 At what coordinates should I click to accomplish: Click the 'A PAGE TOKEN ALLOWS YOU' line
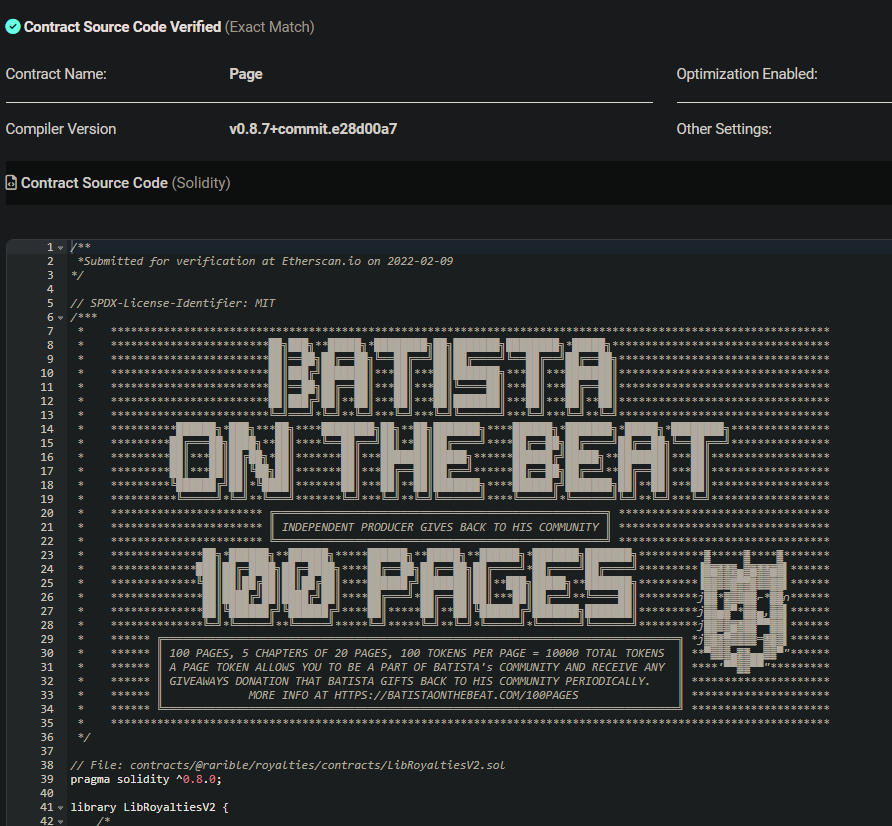coord(417,667)
